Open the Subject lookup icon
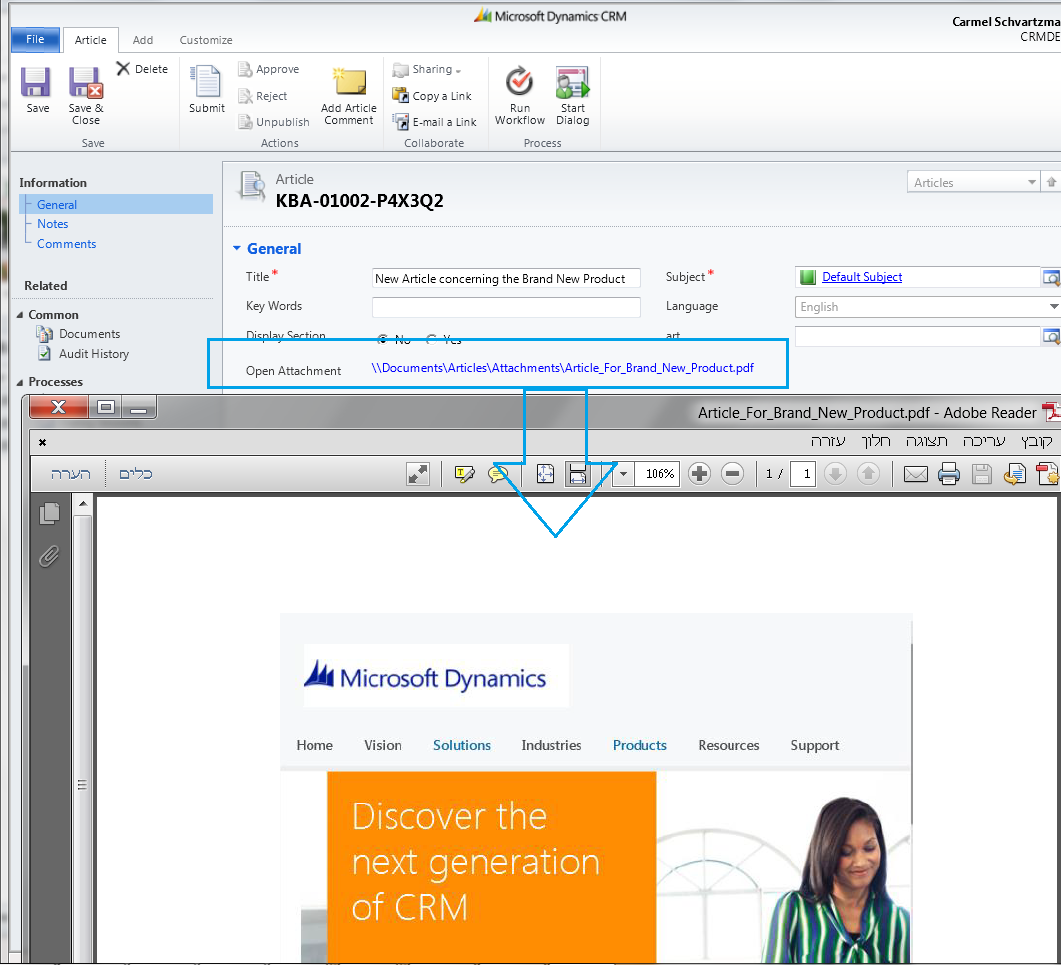This screenshot has height=965, width=1061. (1050, 277)
